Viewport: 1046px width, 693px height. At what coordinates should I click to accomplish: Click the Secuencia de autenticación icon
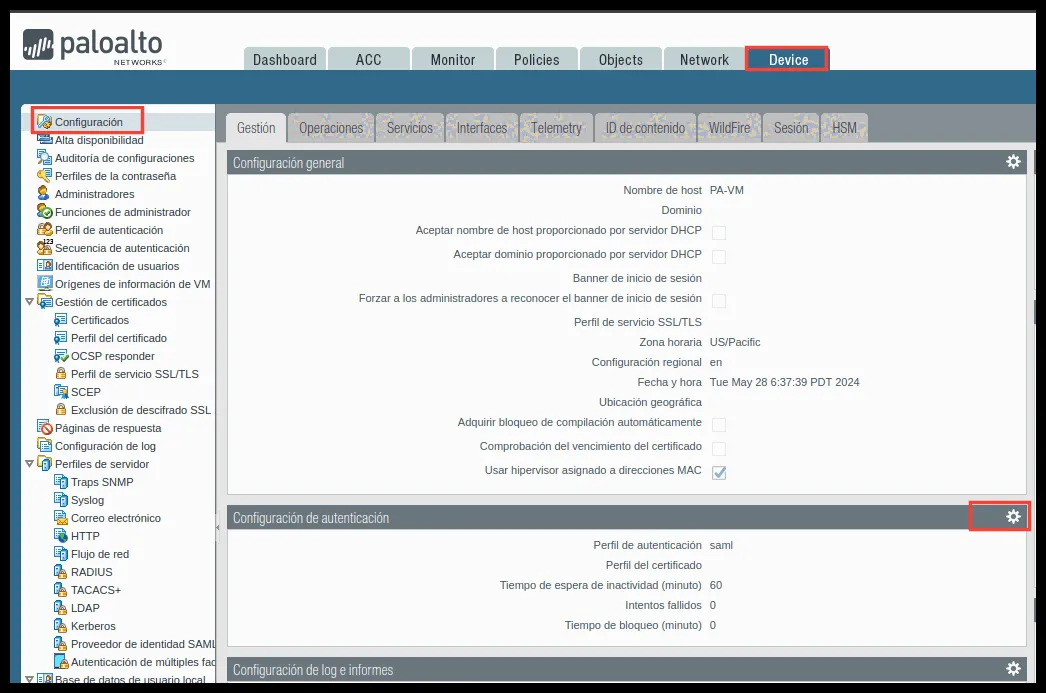[x=45, y=247]
